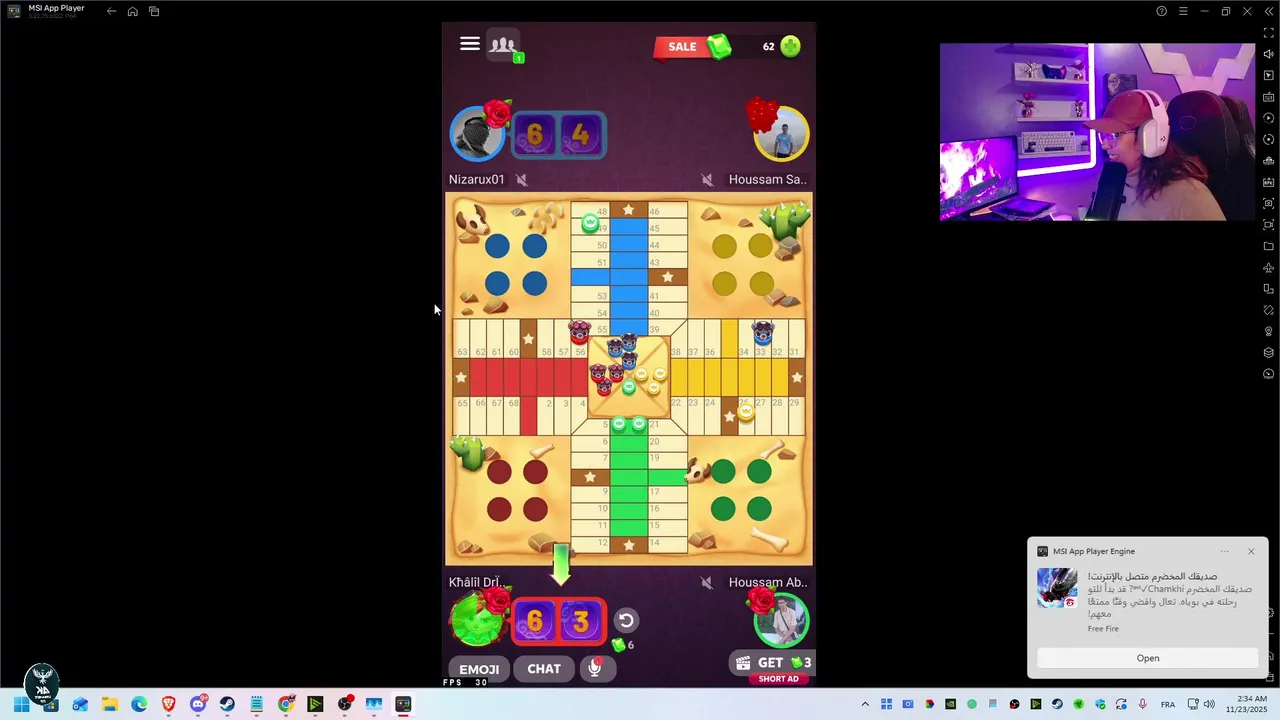The image size is (1280, 720).
Task: Select green token on square 49
Action: coord(590,224)
